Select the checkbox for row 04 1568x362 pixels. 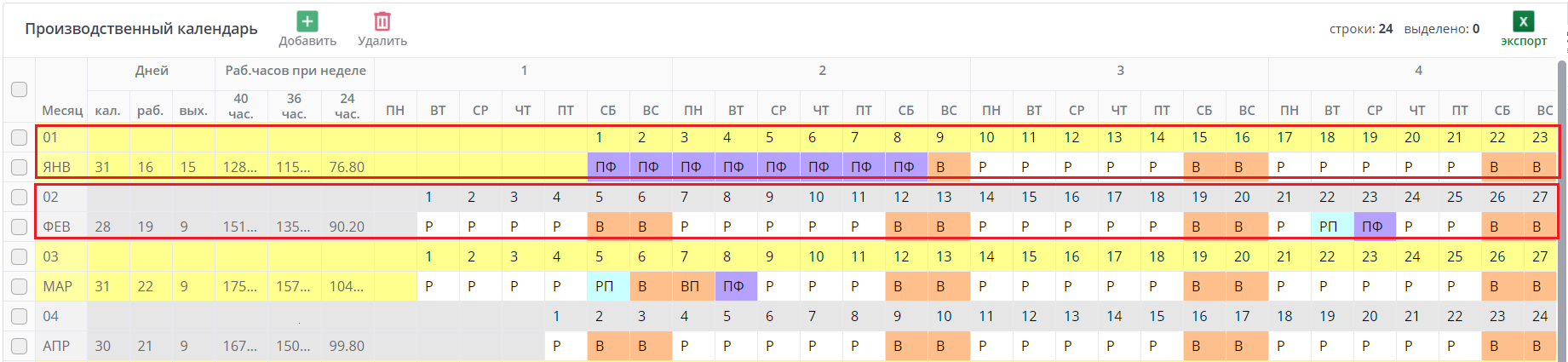pyautogui.click(x=19, y=316)
